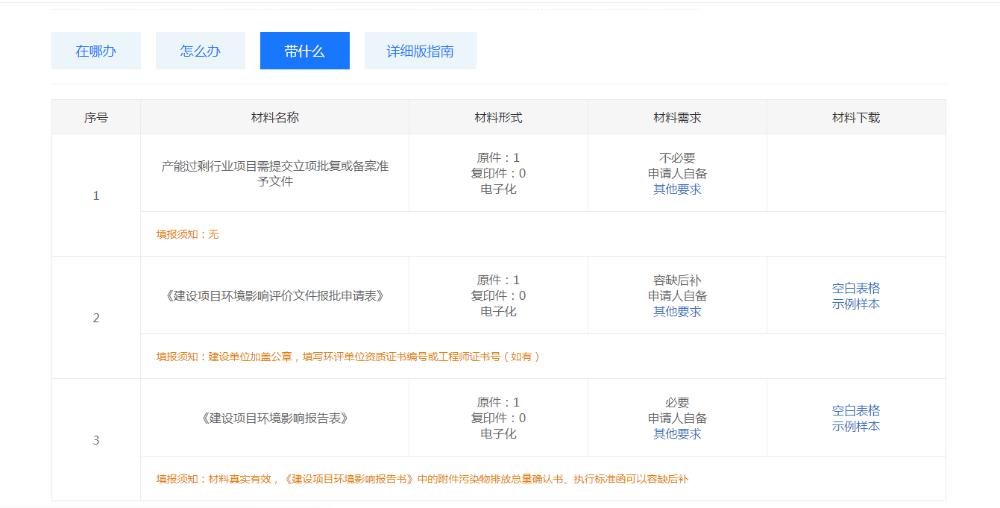View 示例样本 for 《建设项目环境影响报告表》

coord(856,426)
